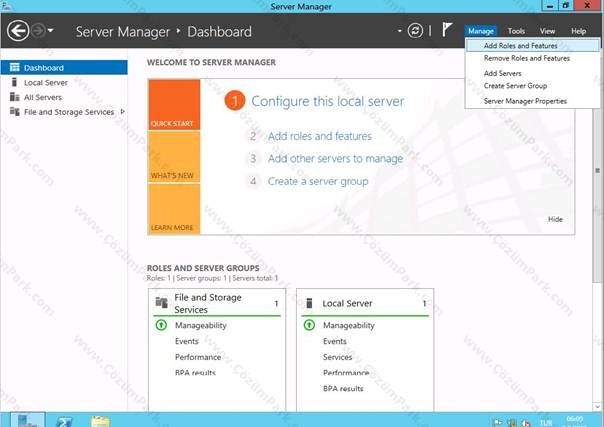Expand File and Storage Services arrow
The width and height of the screenshot is (604, 427).
tap(122, 112)
